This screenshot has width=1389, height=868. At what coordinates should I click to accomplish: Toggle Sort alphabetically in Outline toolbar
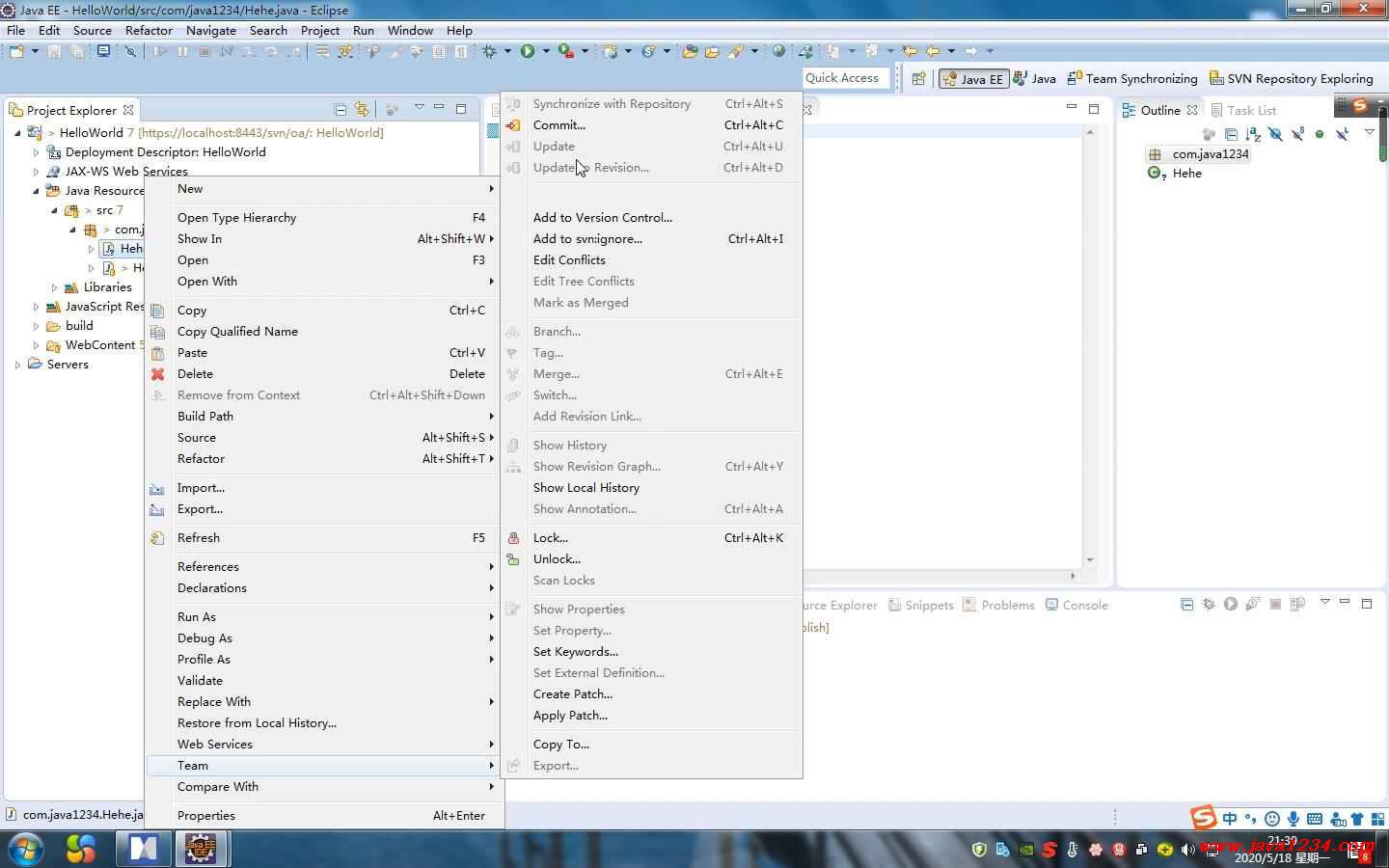click(x=1253, y=134)
